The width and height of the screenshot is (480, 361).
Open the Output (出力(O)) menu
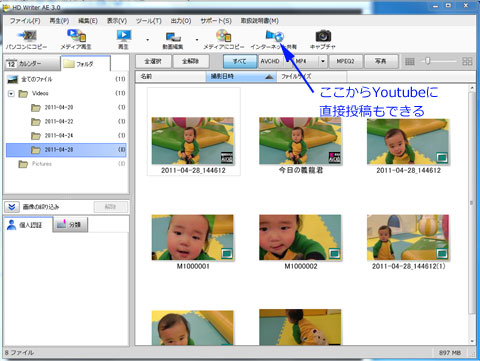181,21
